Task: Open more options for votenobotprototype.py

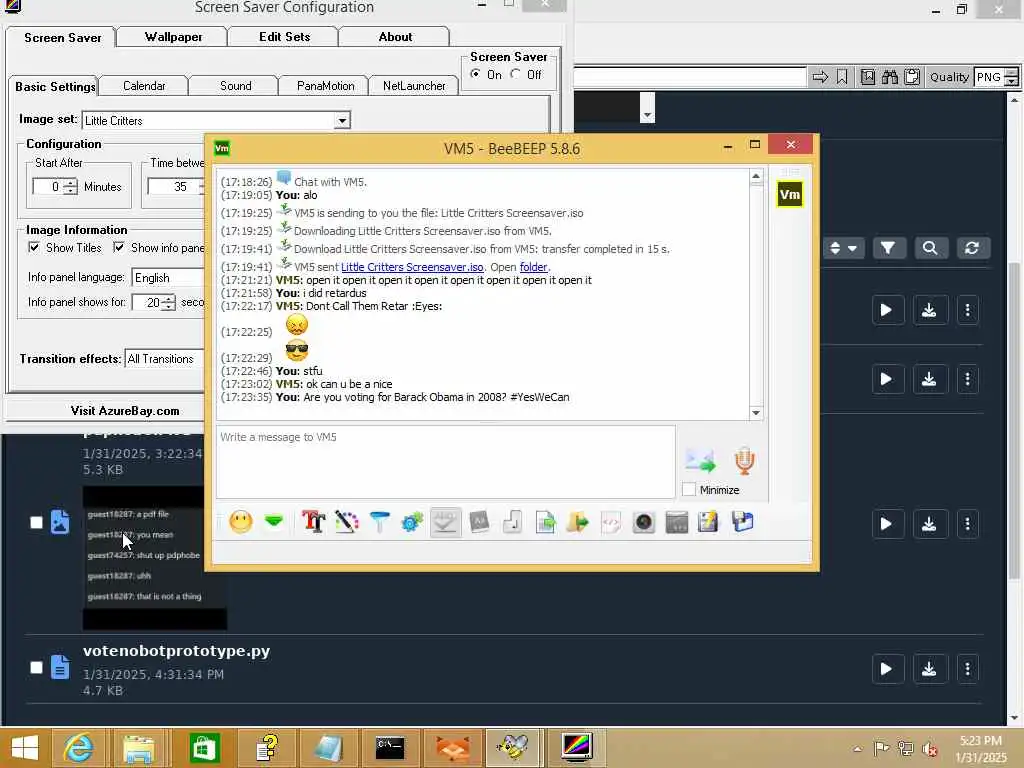Action: (x=967, y=669)
